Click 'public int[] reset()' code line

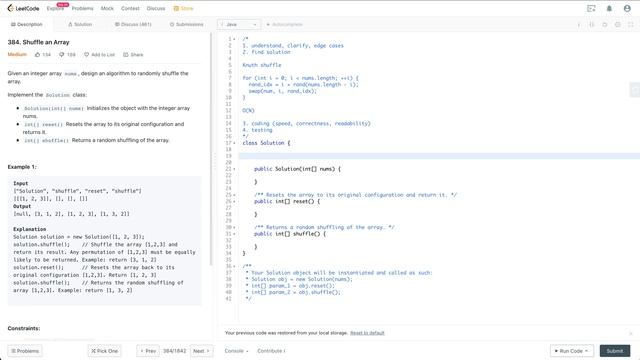tap(287, 201)
